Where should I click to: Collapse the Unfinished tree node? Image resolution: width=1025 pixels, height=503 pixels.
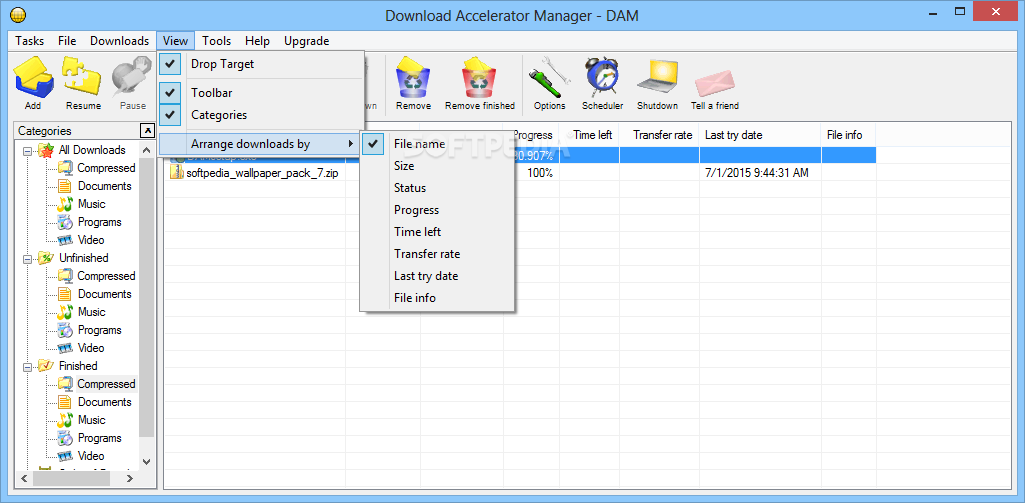point(27,258)
